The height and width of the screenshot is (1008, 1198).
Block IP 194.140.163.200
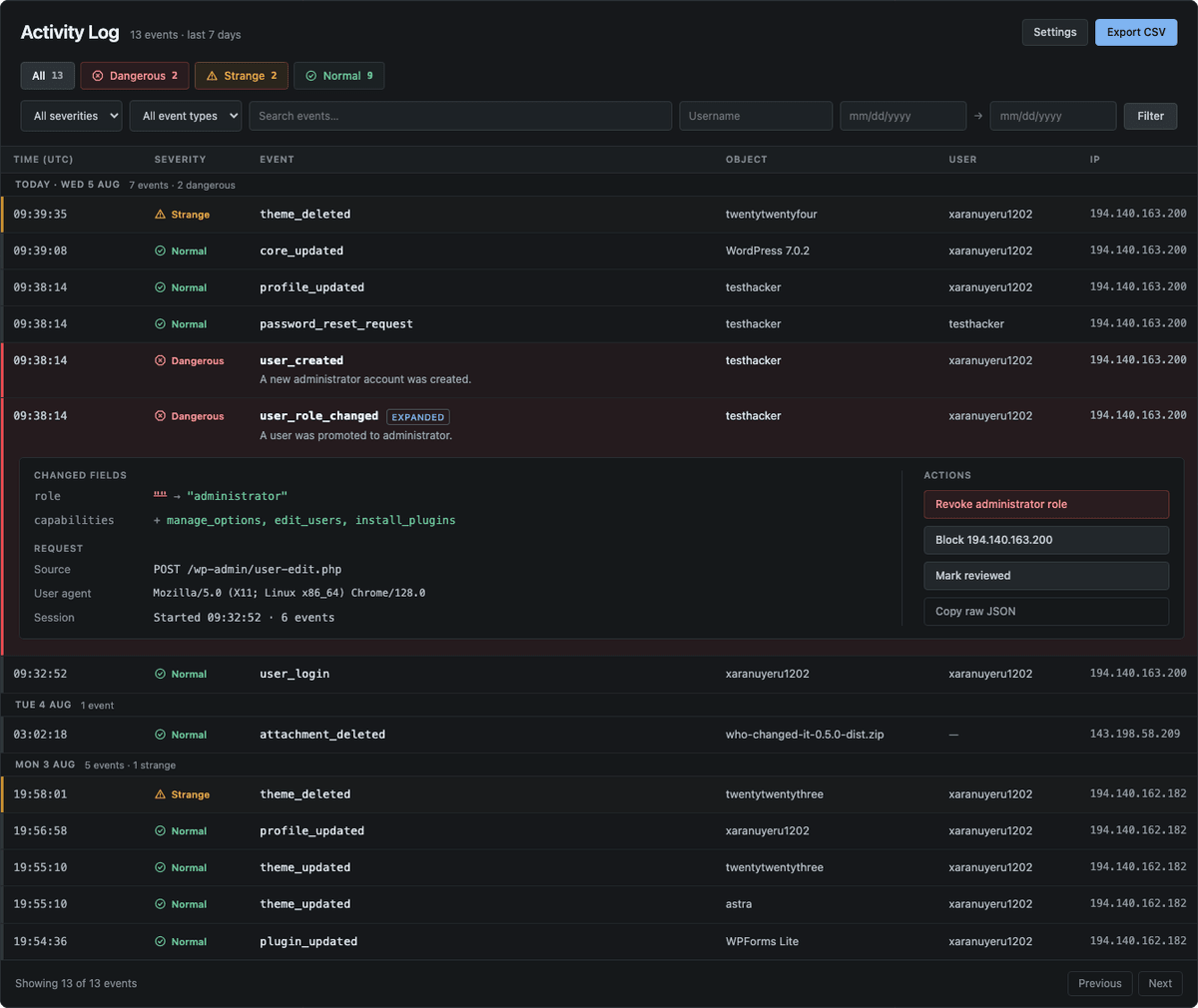[1046, 540]
